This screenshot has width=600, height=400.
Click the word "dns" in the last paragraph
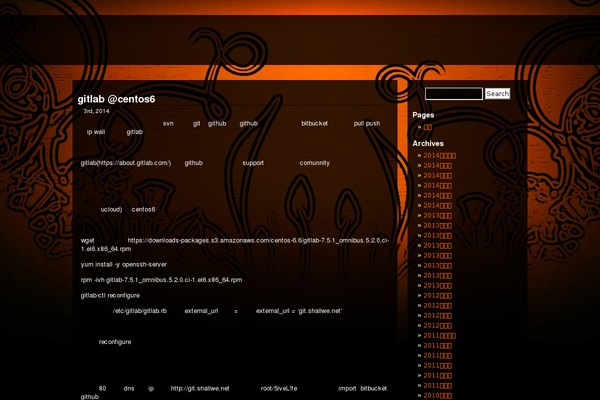pyautogui.click(x=129, y=388)
